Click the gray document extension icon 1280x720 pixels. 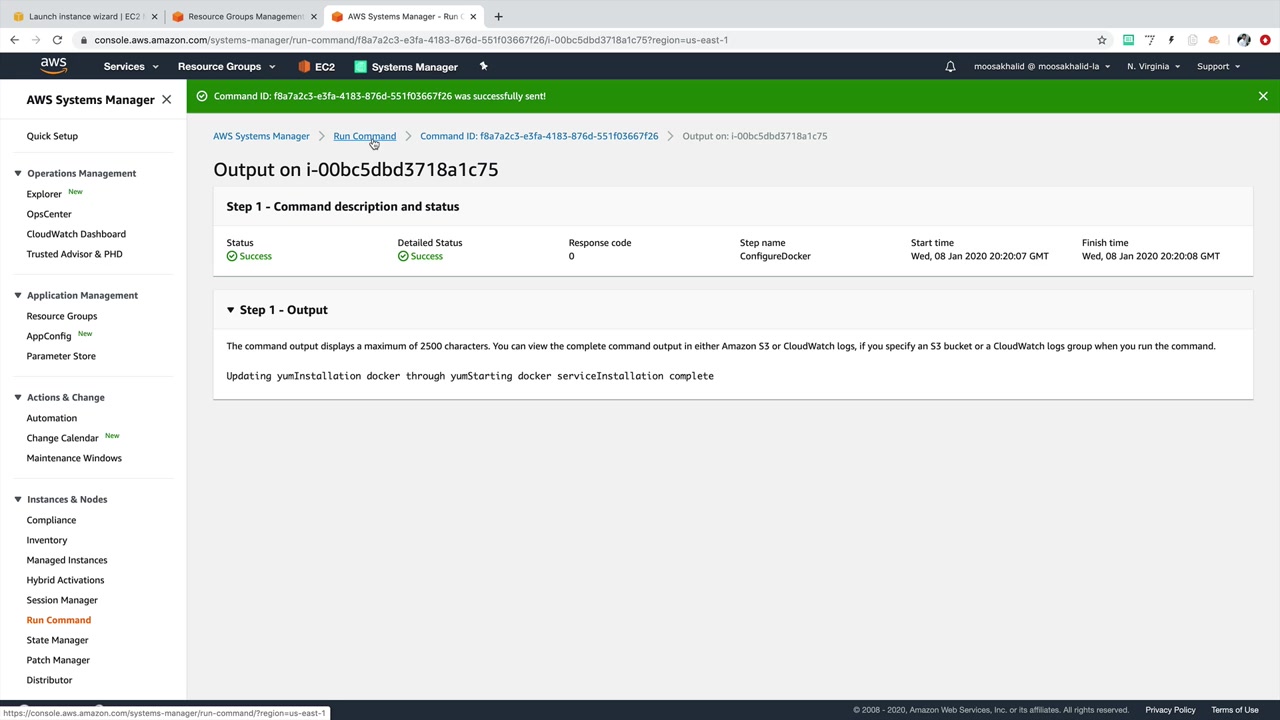pyautogui.click(x=1192, y=40)
